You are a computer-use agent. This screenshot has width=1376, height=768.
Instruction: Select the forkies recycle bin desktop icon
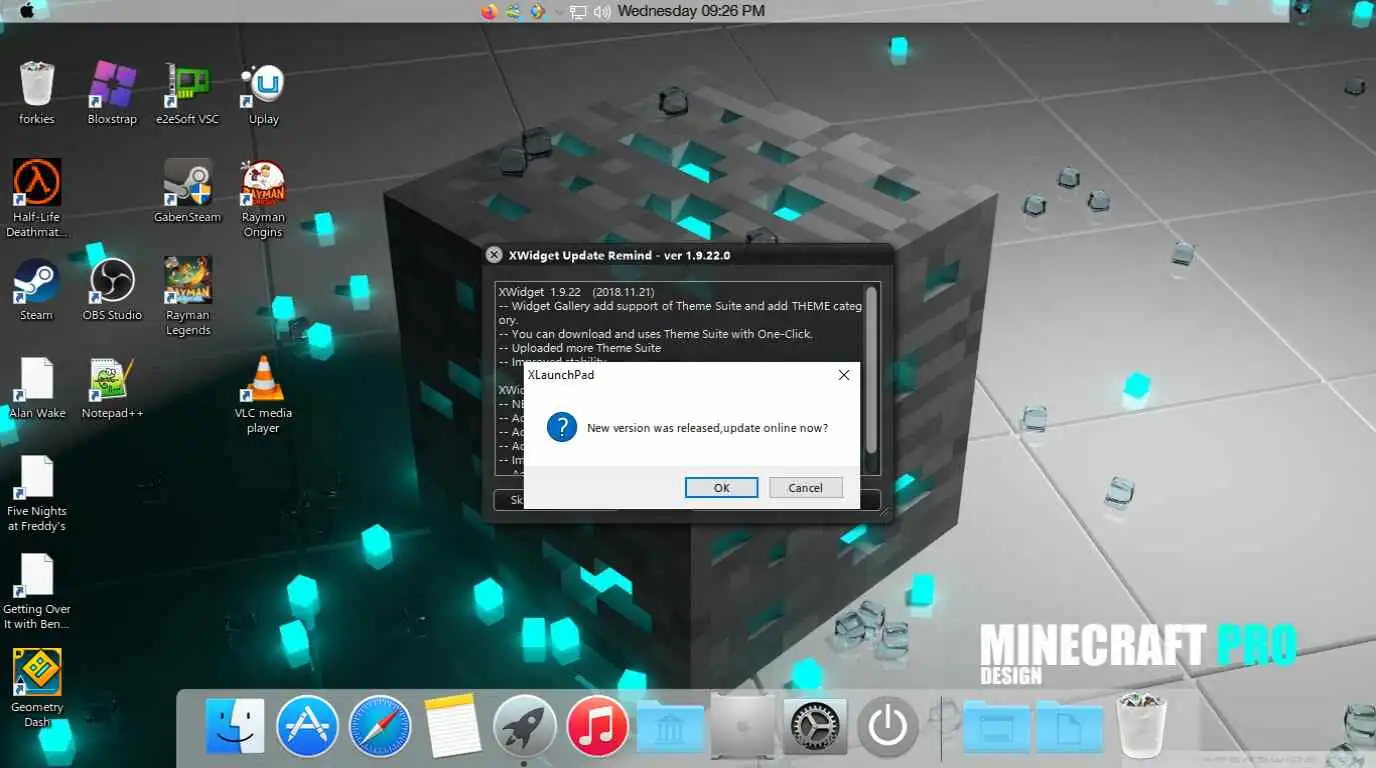[37, 93]
